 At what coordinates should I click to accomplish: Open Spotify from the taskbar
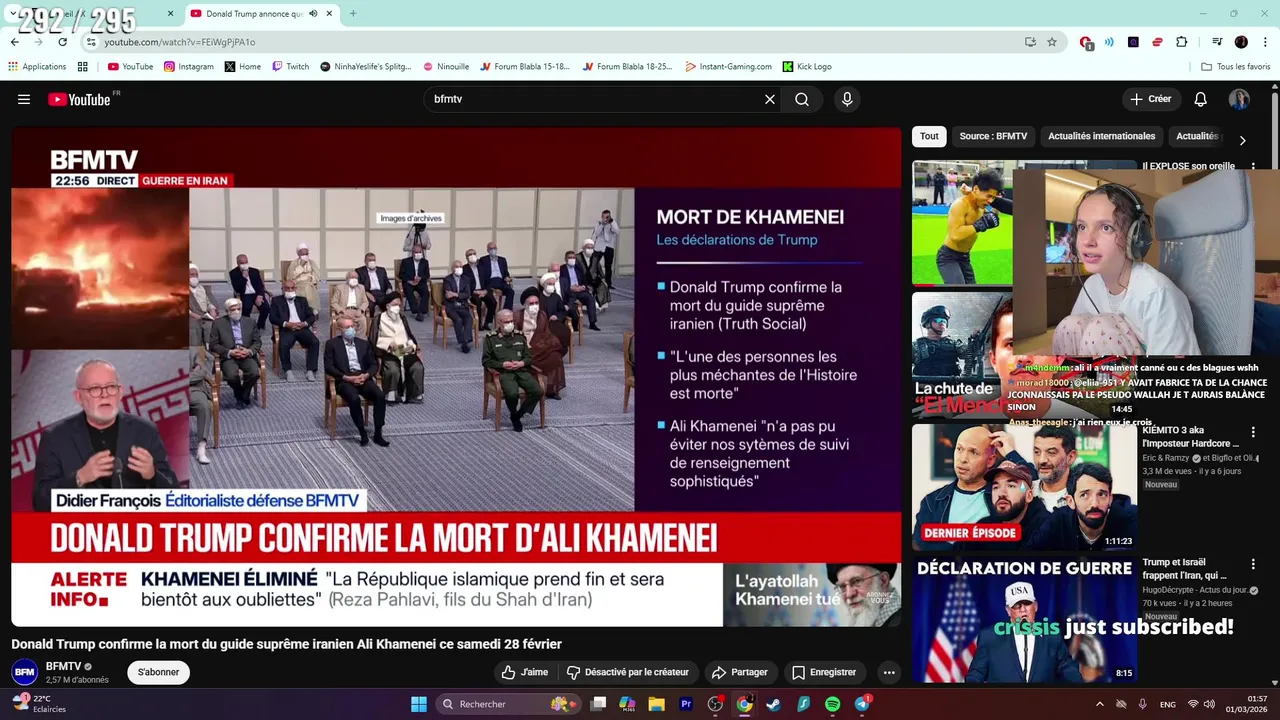coord(833,704)
